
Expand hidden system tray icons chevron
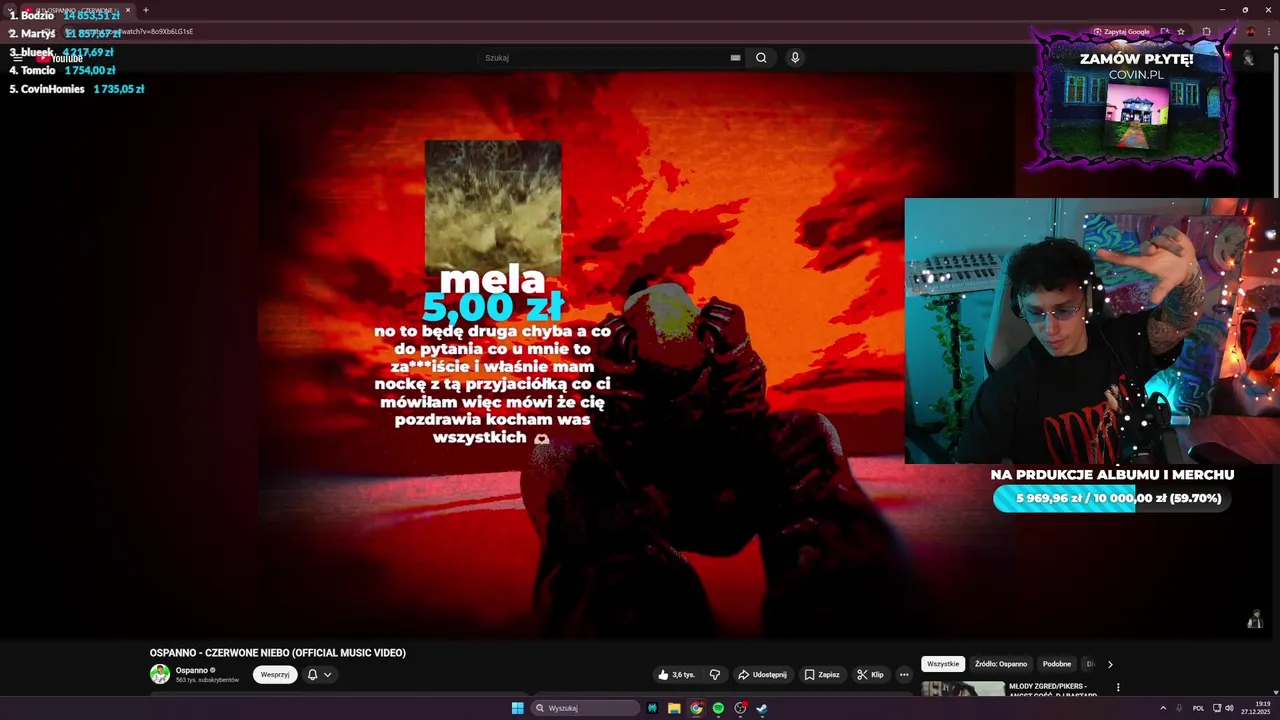[1162, 708]
